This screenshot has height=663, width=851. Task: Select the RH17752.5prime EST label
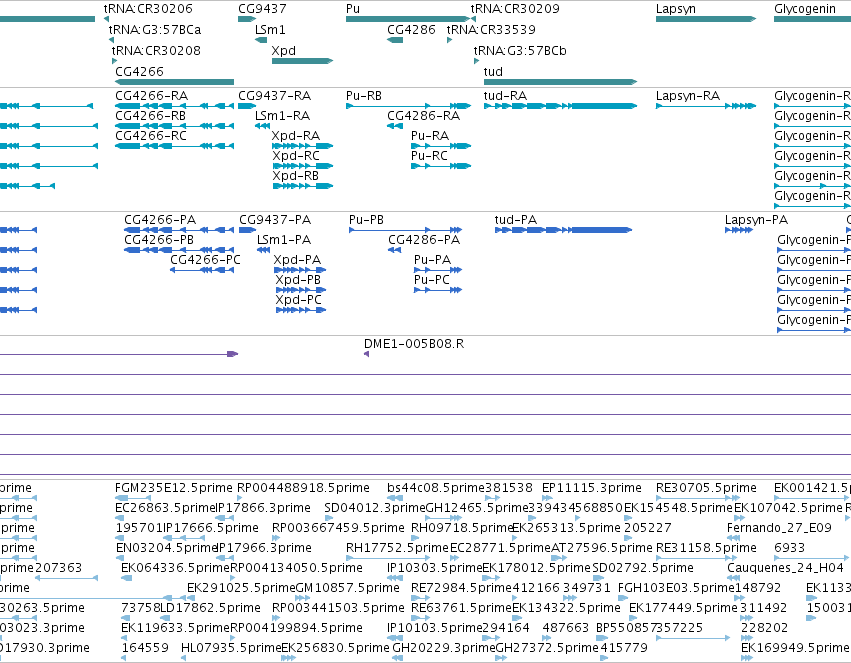(397, 548)
